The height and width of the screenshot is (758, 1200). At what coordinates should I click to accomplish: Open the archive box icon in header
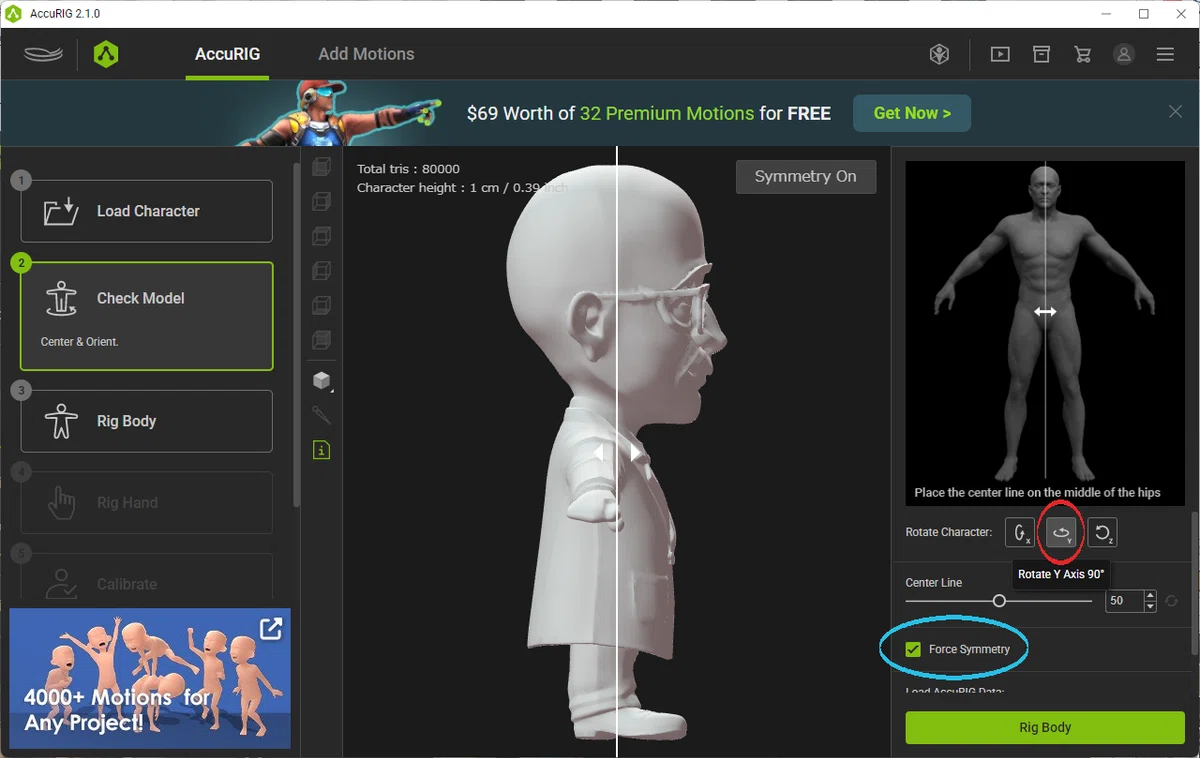(x=1041, y=54)
